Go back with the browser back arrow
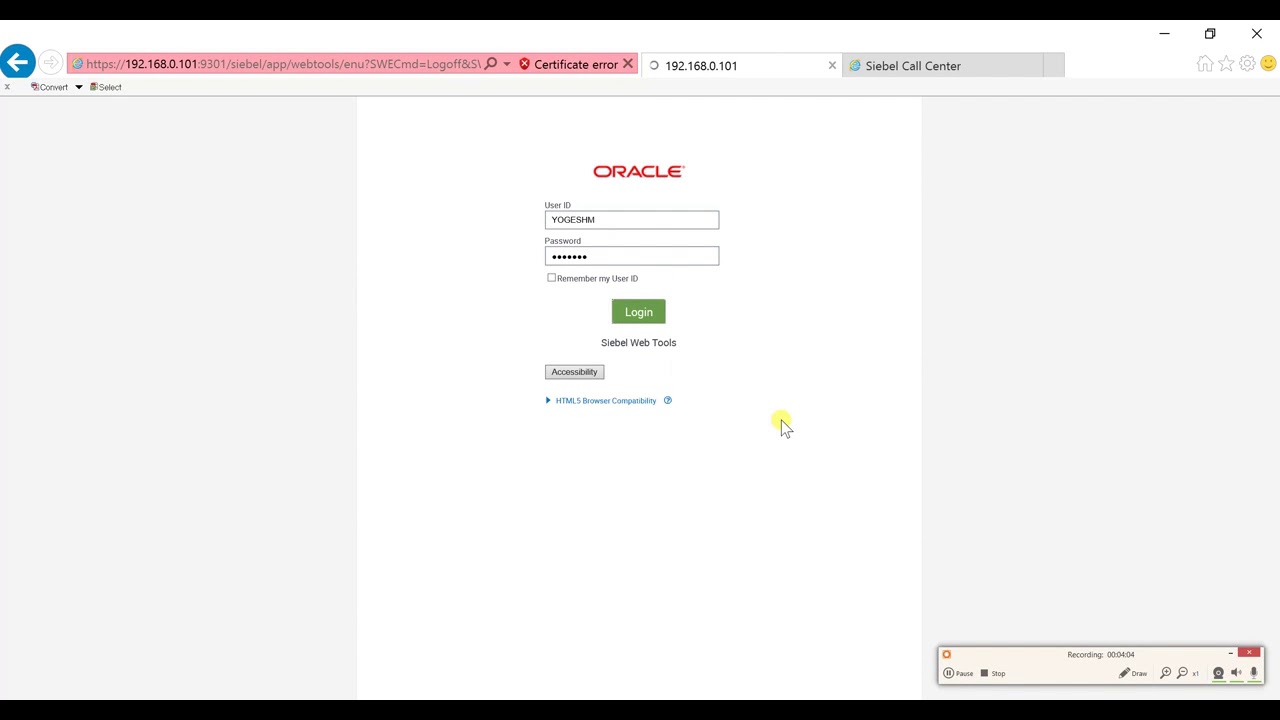This screenshot has width=1280, height=720. tap(17, 62)
